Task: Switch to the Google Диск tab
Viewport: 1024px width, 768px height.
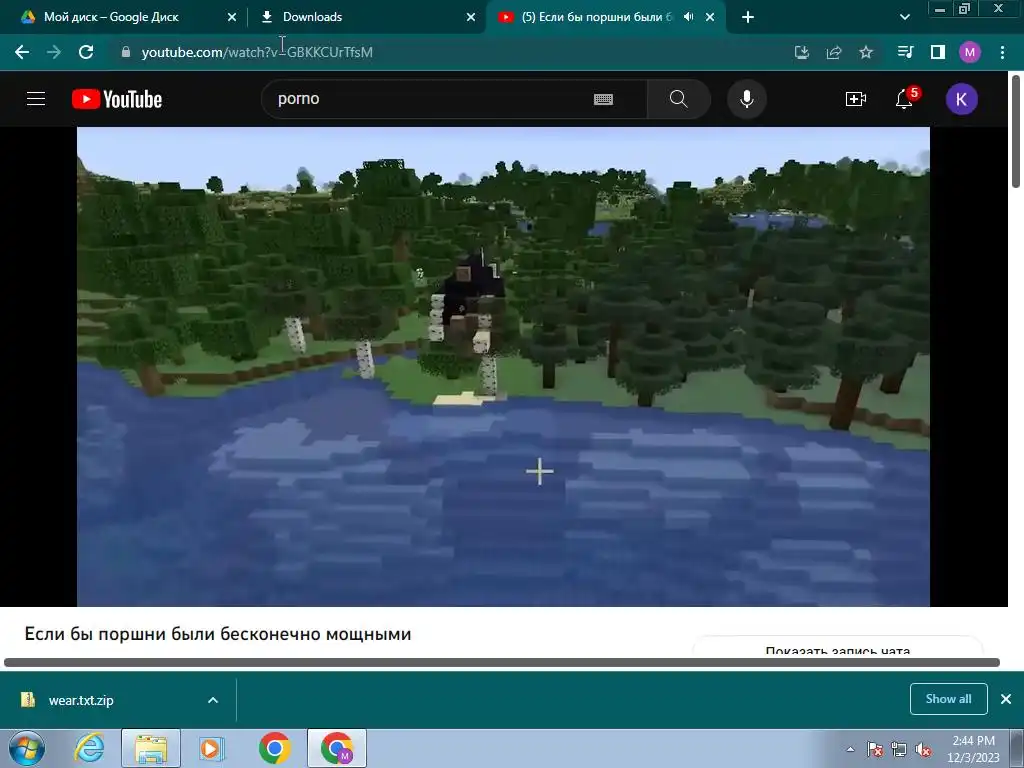Action: [111, 17]
